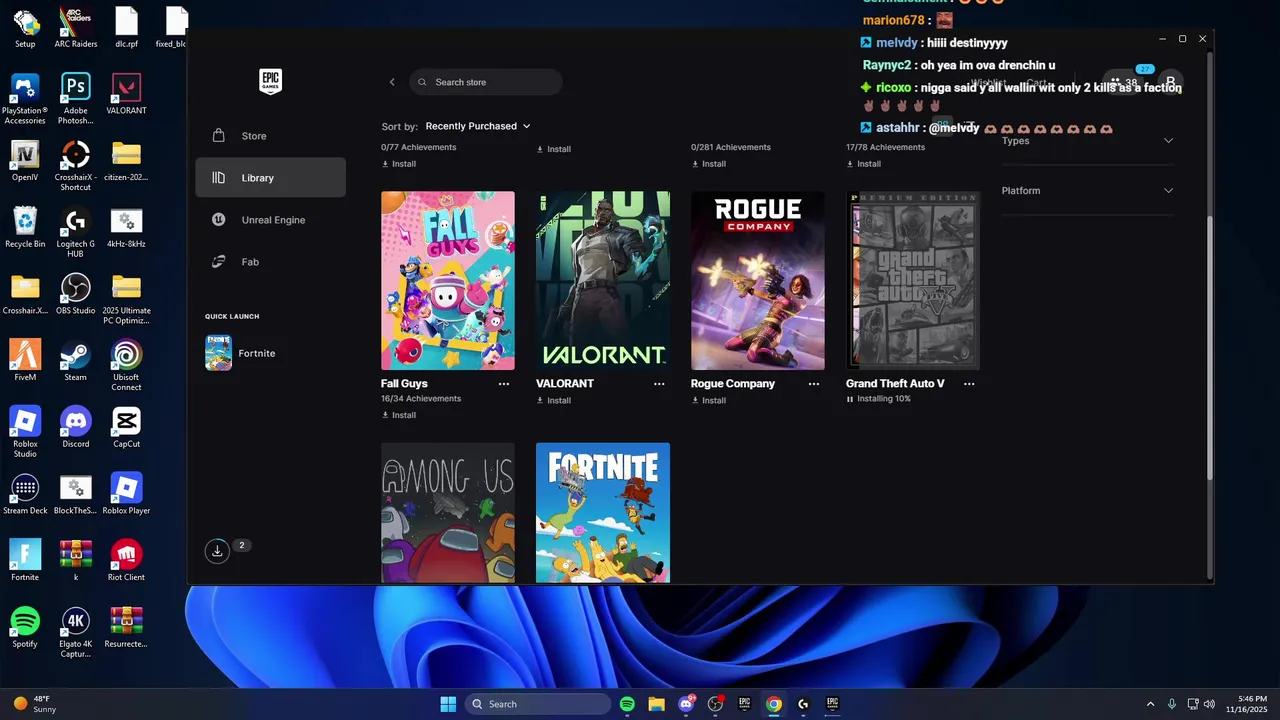The height and width of the screenshot is (720, 1280).
Task: Select Library in the sidebar
Action: pos(270,178)
